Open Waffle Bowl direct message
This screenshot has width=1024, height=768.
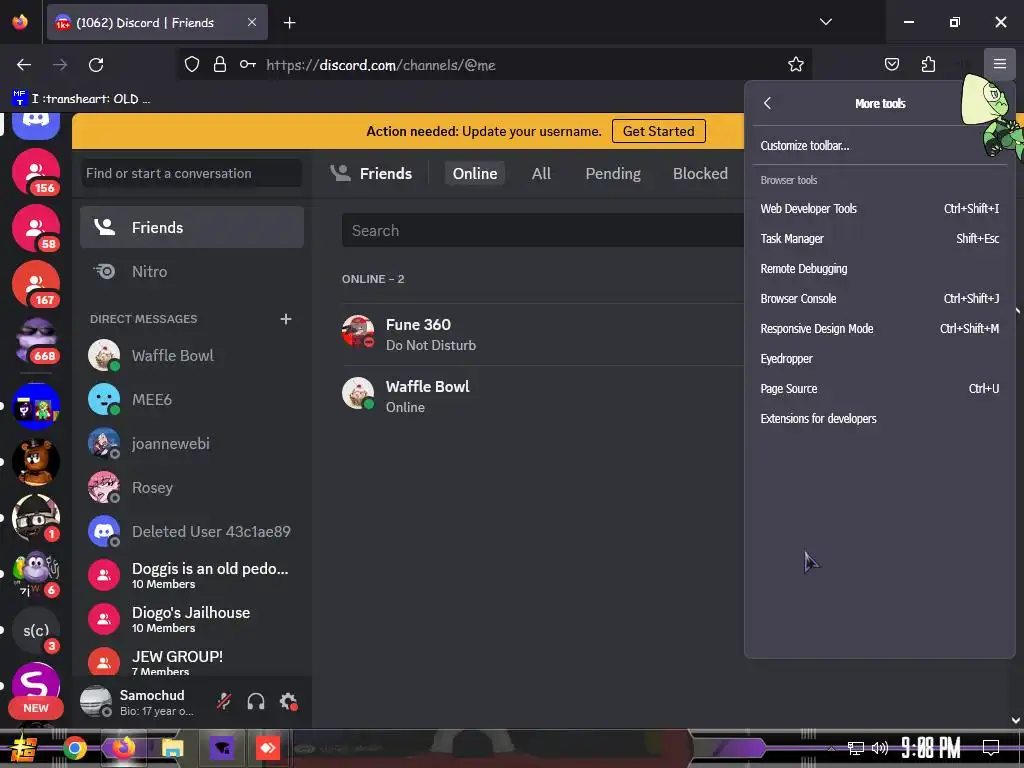pyautogui.click(x=192, y=355)
